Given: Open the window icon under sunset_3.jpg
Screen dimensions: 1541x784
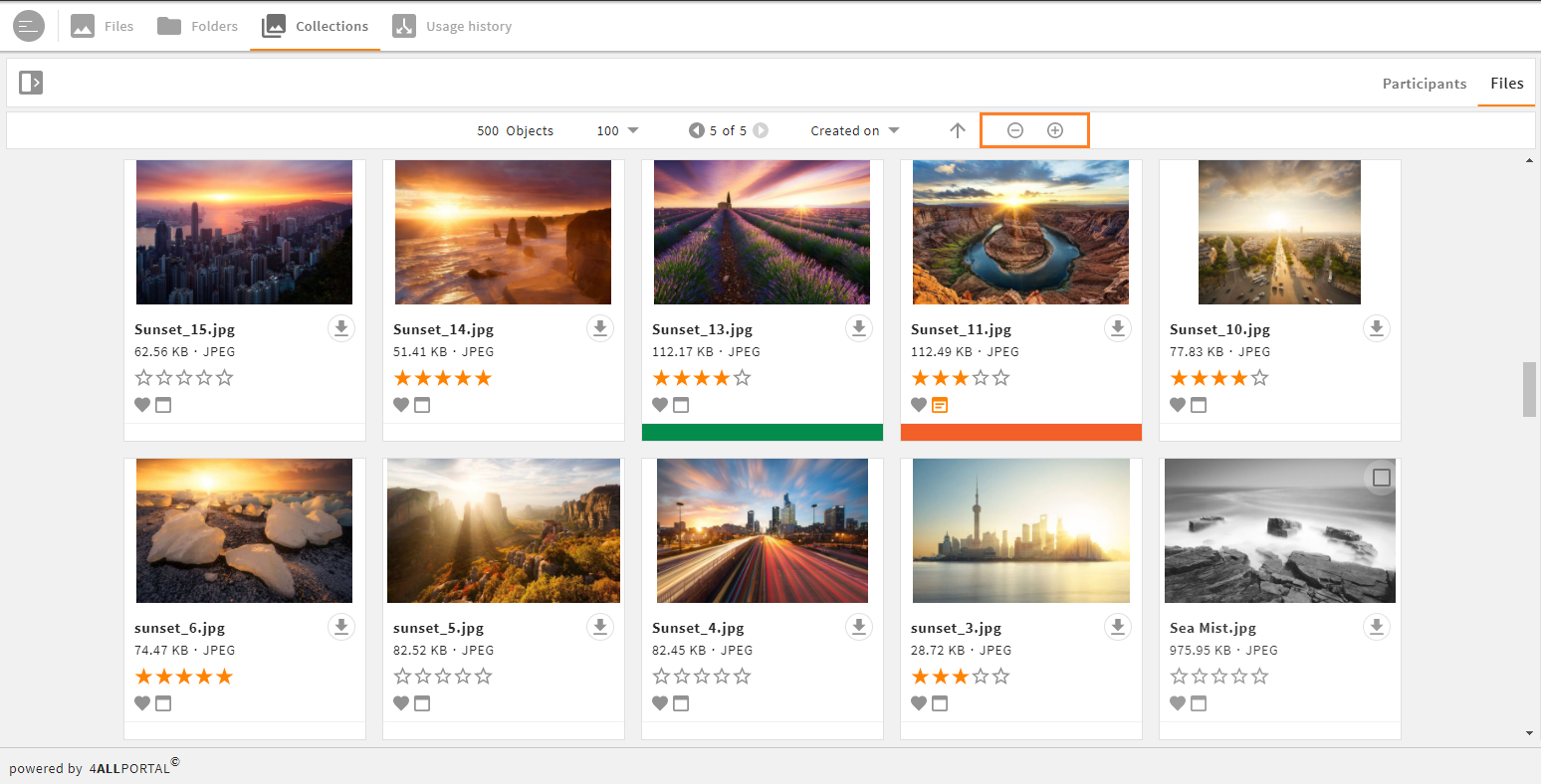Looking at the screenshot, I should click(x=940, y=703).
